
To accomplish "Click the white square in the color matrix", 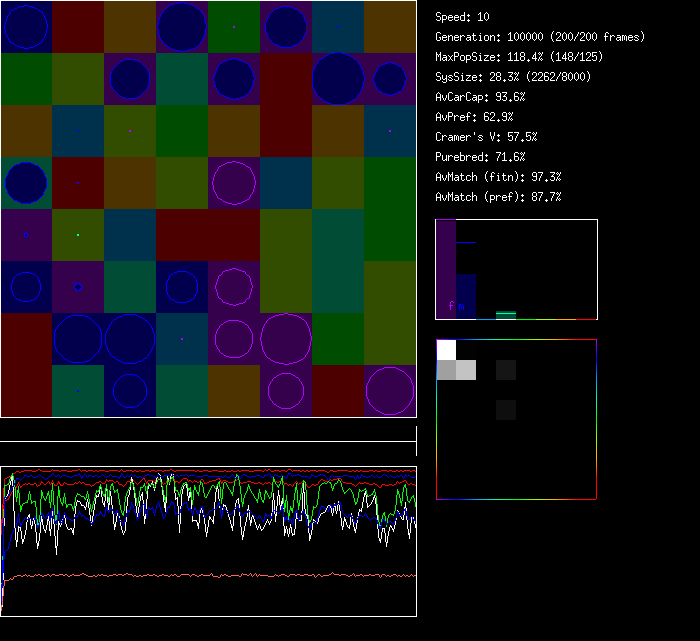I will click(446, 350).
